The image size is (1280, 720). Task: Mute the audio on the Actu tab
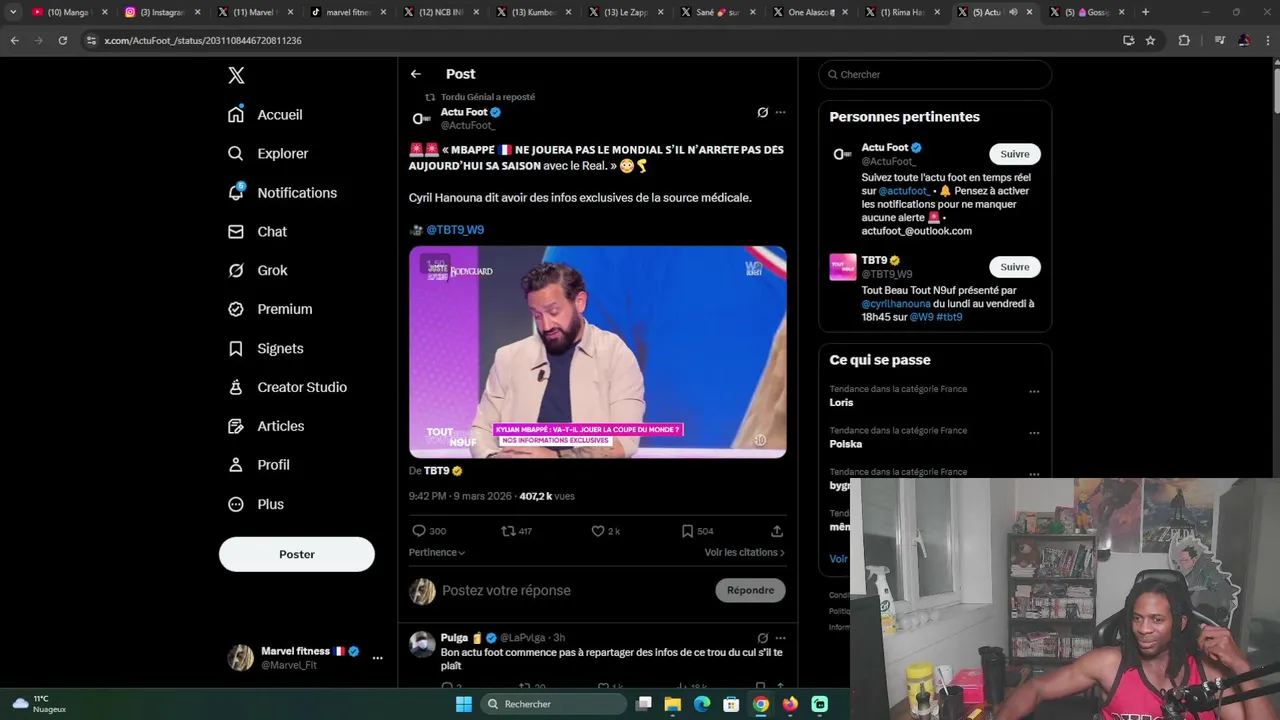point(1012,12)
